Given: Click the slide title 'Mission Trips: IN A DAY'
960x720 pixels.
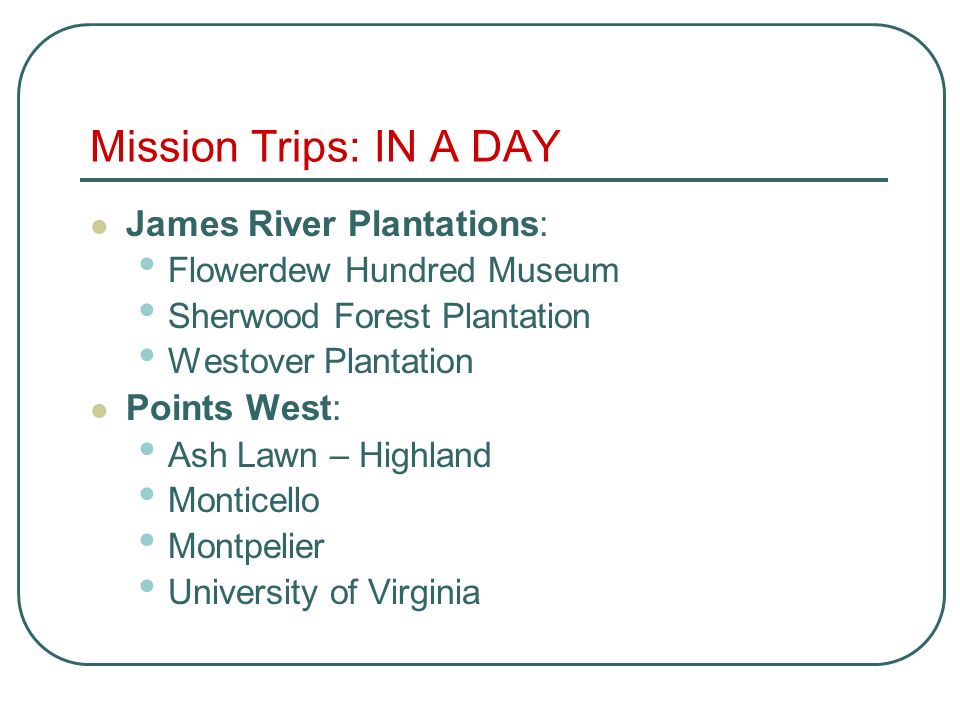Looking at the screenshot, I should tap(325, 147).
